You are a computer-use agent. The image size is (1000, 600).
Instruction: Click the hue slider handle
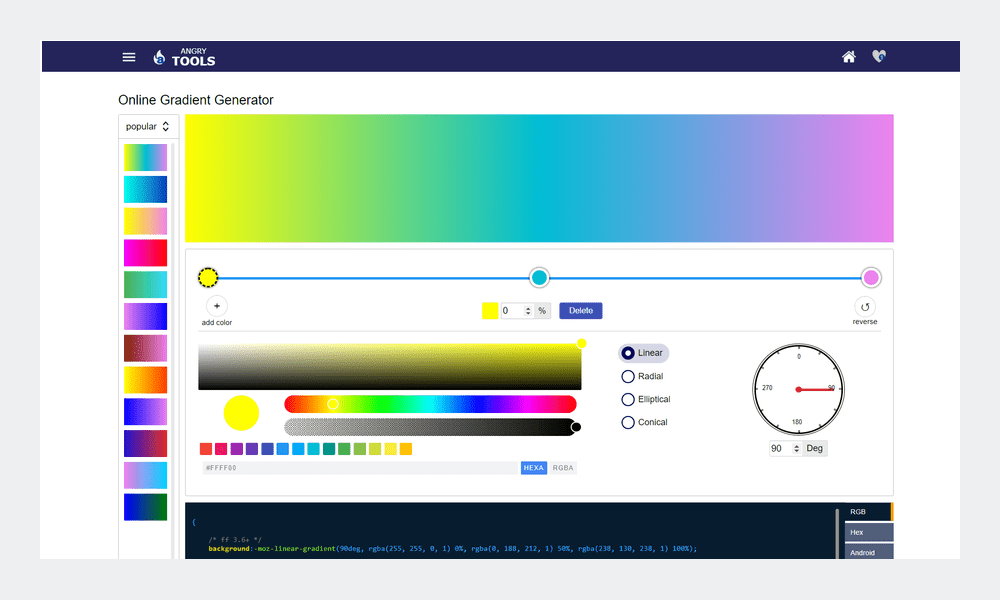(333, 404)
